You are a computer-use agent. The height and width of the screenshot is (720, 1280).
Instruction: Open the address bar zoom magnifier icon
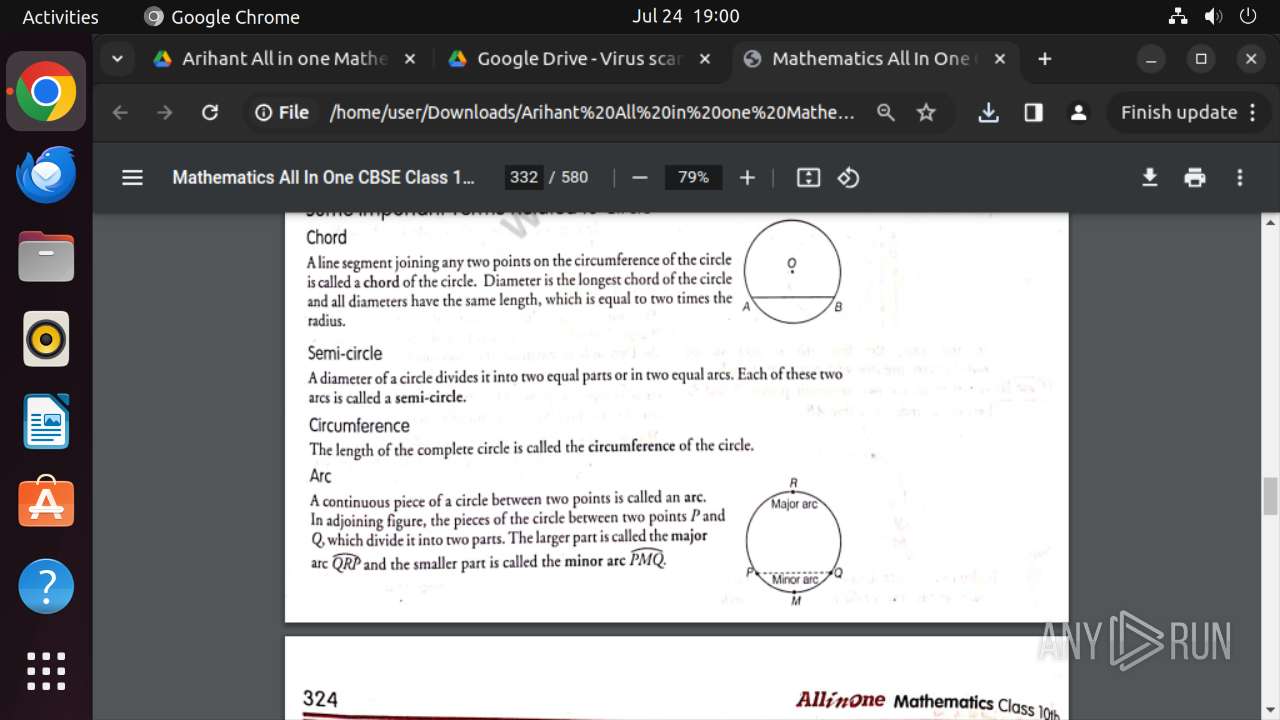click(886, 113)
